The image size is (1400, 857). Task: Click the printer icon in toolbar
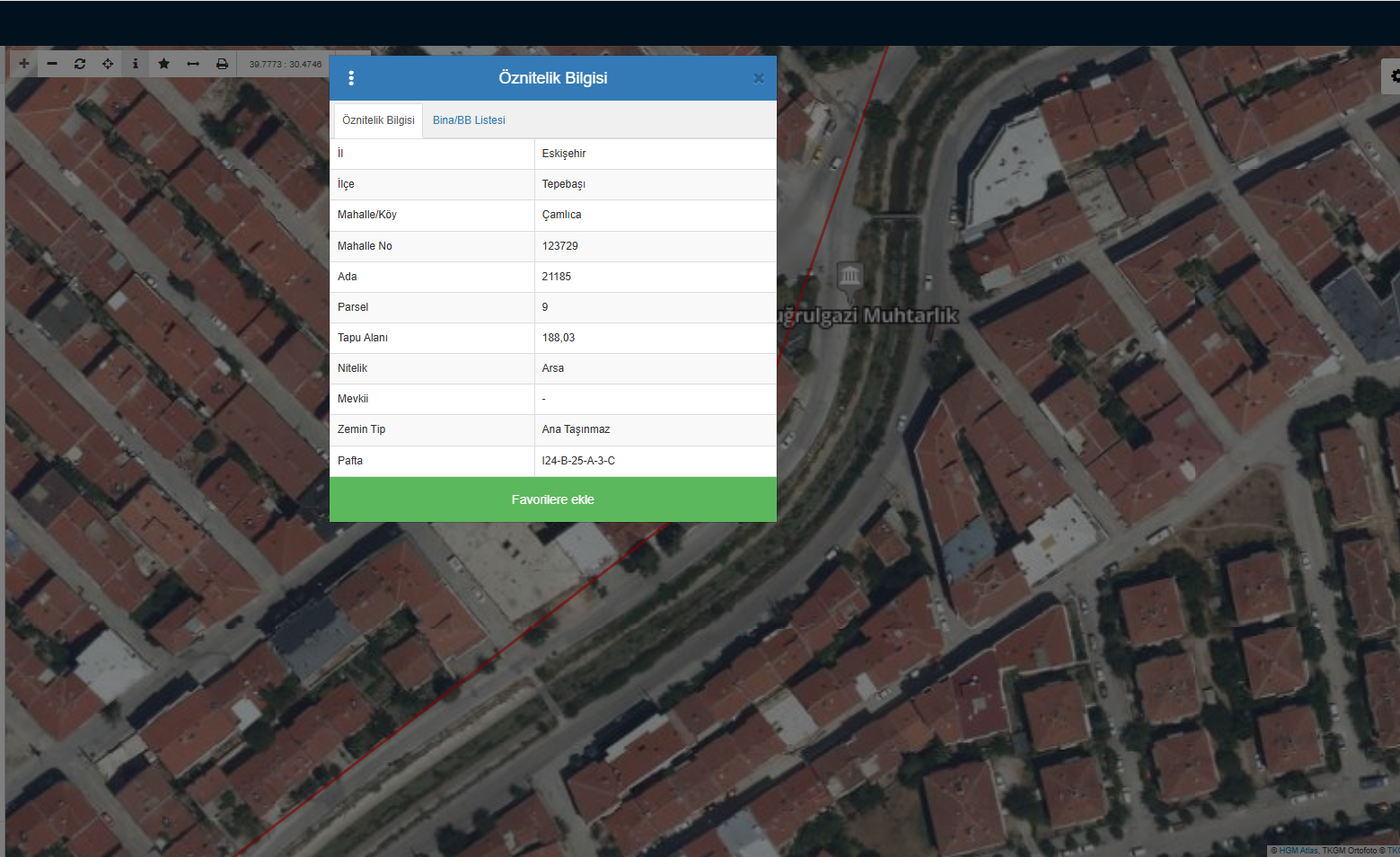click(x=222, y=64)
